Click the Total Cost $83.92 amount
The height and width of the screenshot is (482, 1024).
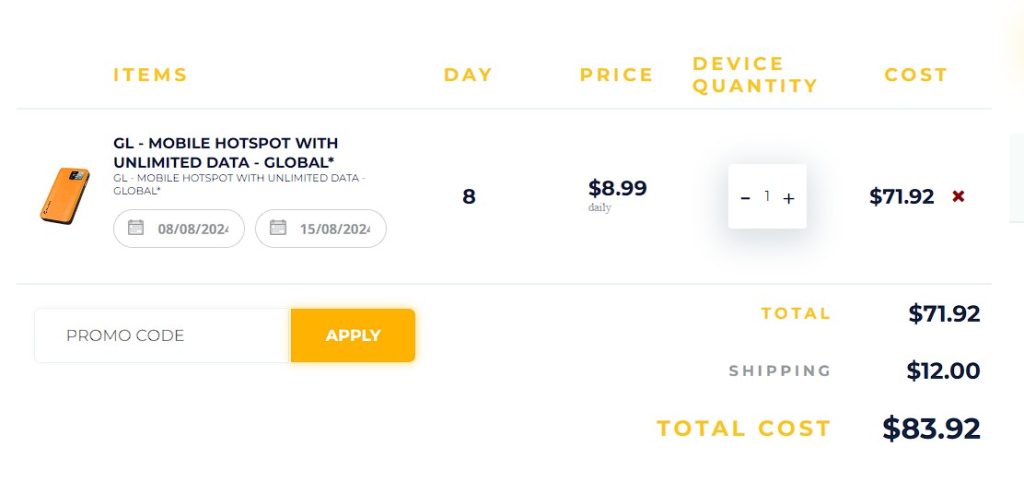[931, 428]
